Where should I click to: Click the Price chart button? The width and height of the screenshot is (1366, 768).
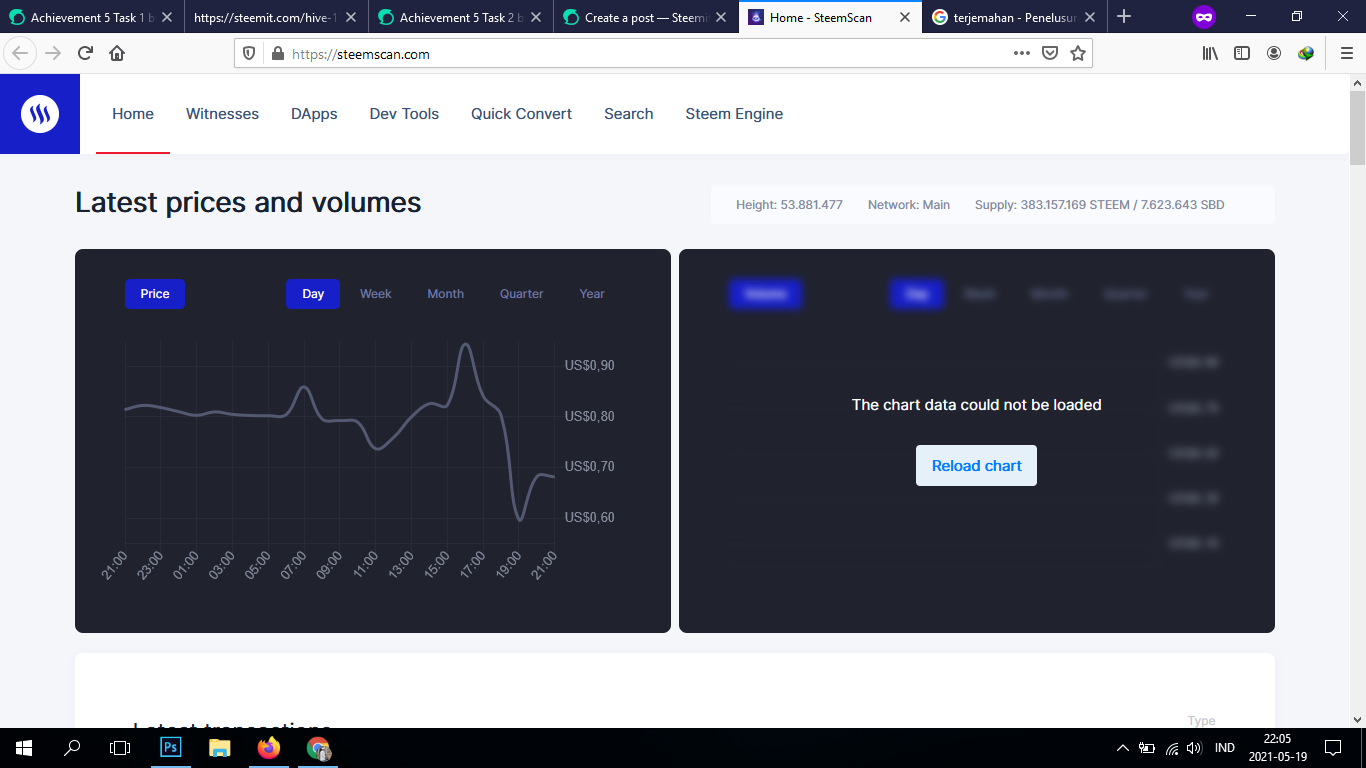click(x=155, y=294)
